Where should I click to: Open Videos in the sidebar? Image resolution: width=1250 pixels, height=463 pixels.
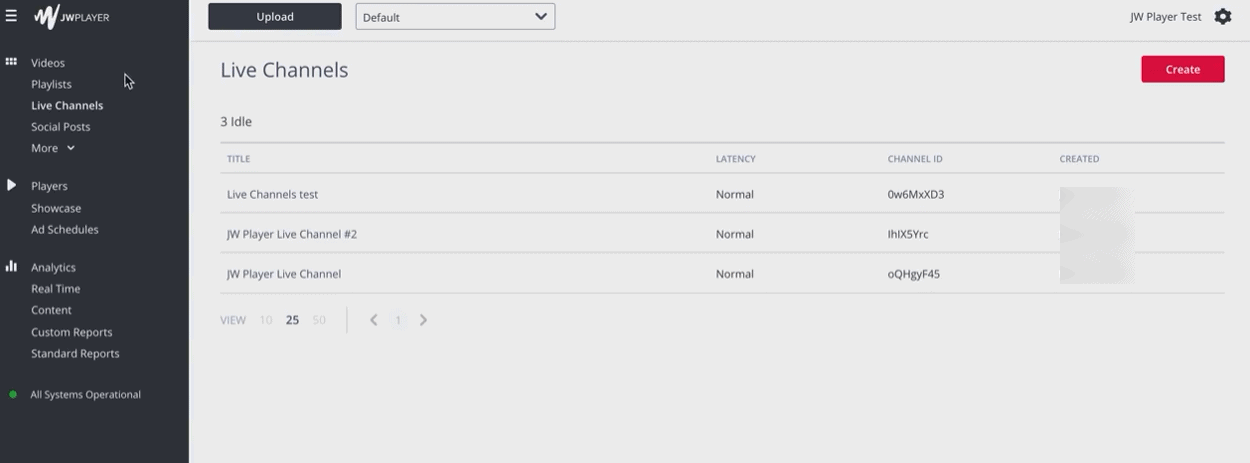(48, 63)
